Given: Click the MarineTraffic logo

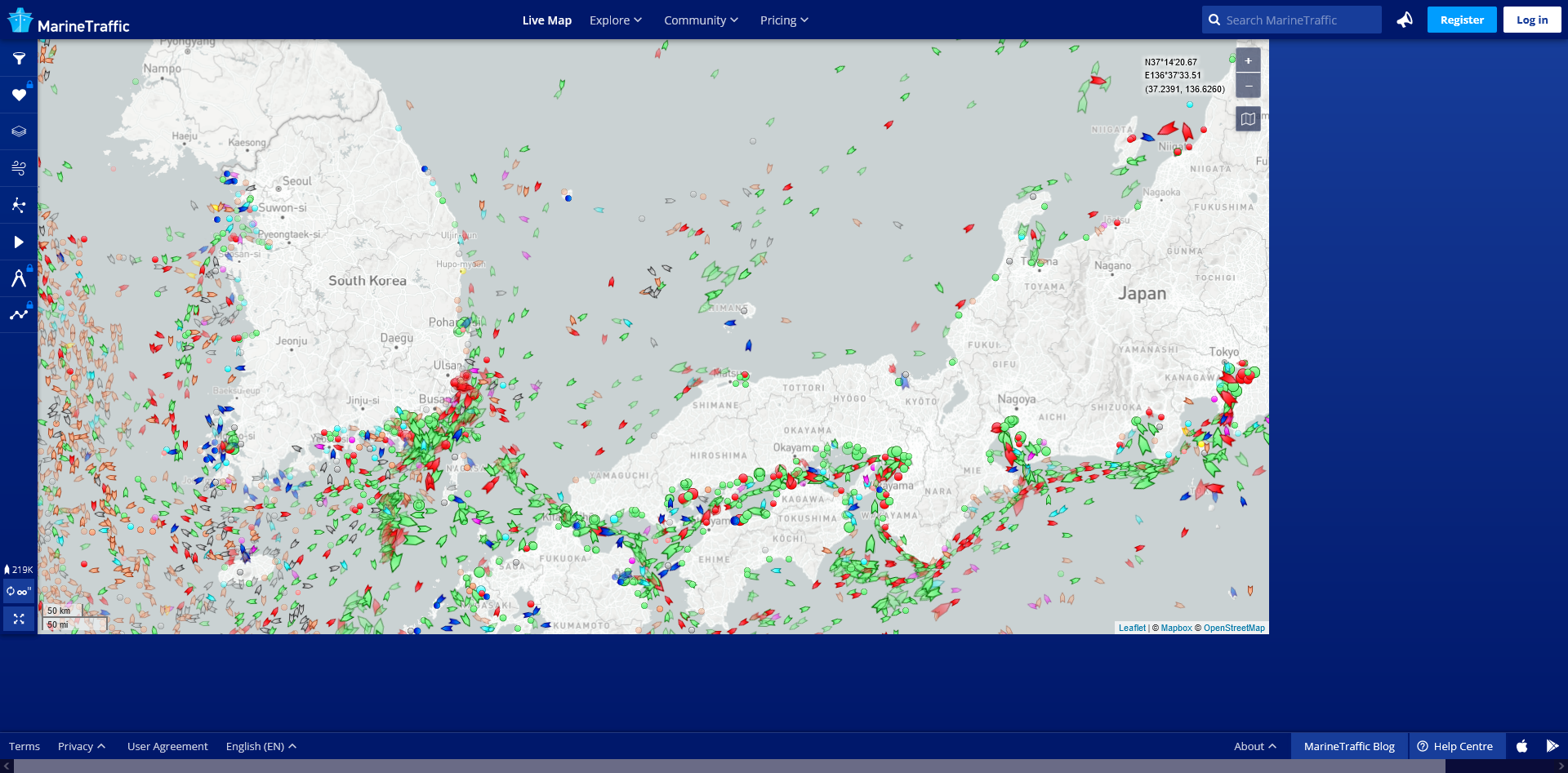Looking at the screenshot, I should point(69,21).
